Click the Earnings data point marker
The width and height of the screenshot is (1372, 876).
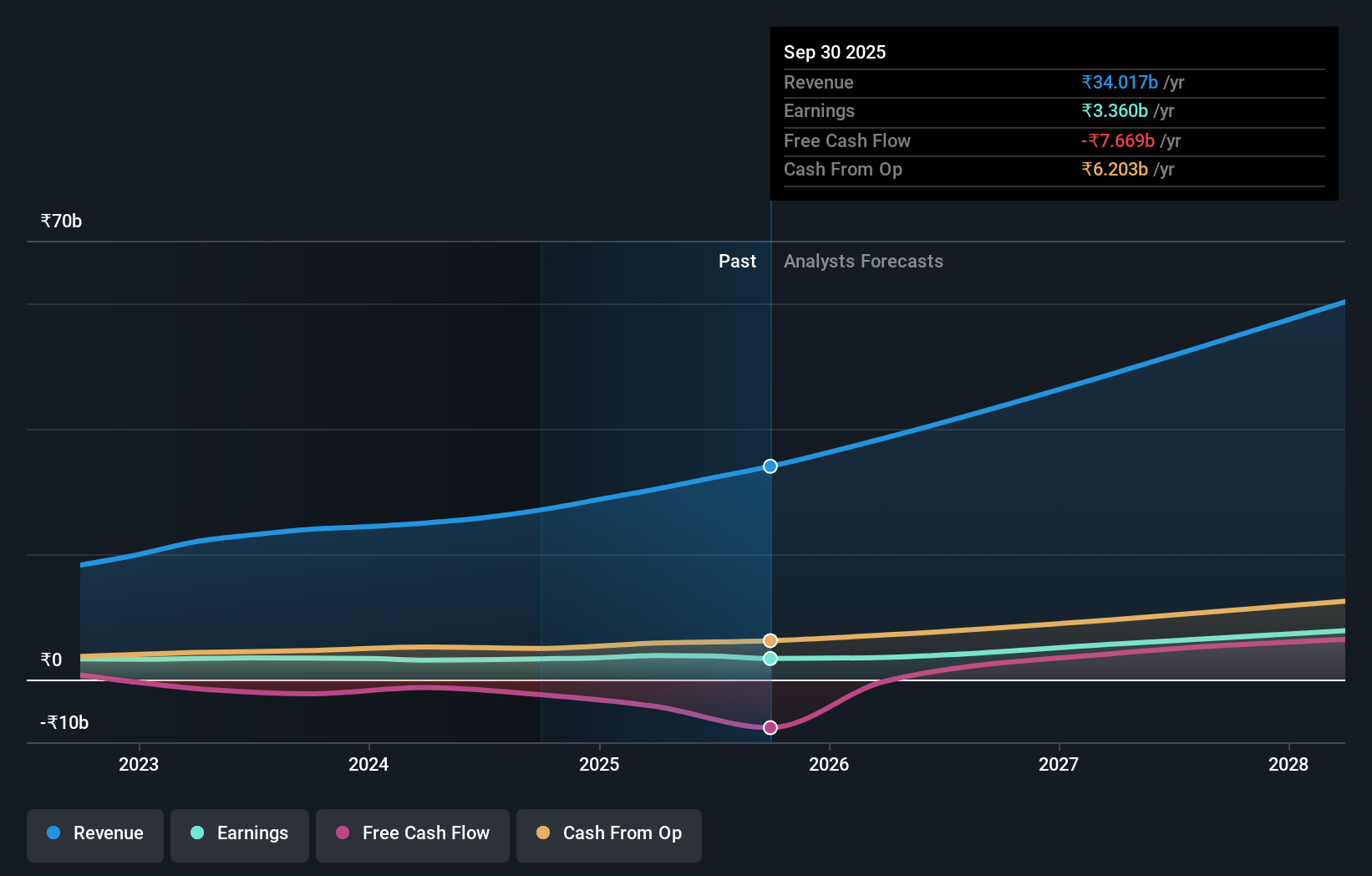[770, 659]
